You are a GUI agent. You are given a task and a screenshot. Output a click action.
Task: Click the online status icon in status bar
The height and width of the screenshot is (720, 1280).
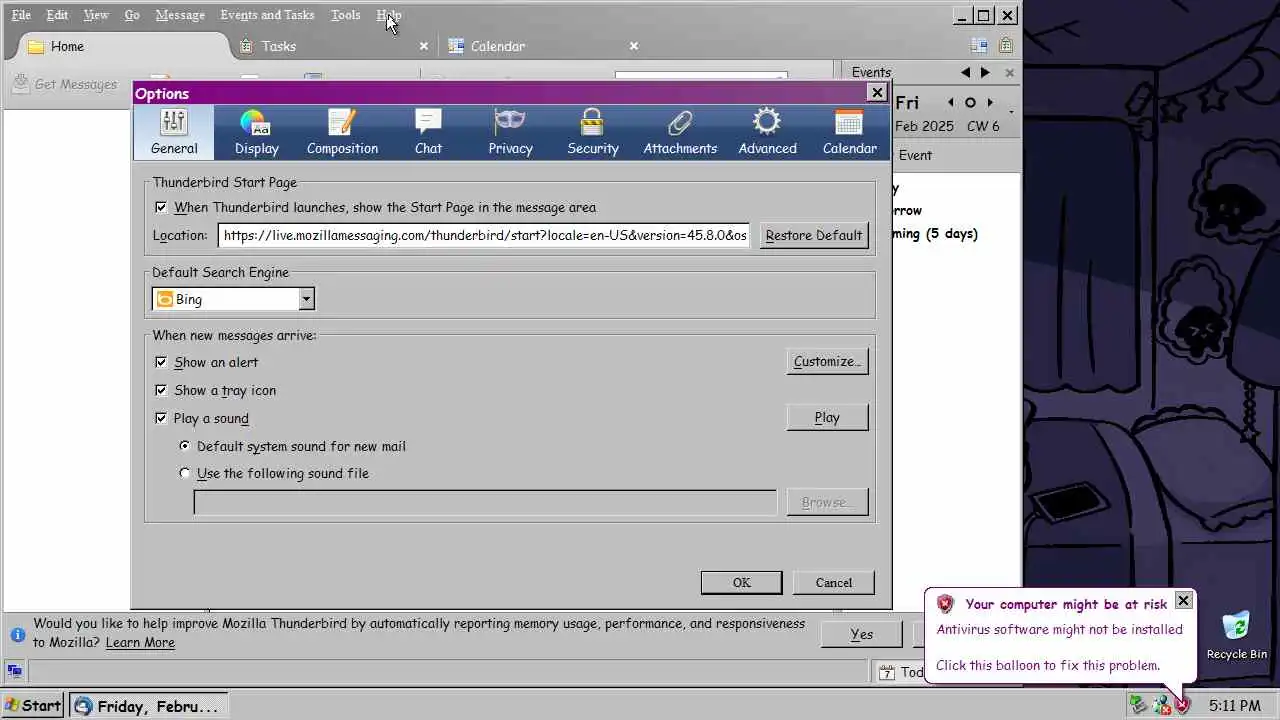[x=14, y=671]
